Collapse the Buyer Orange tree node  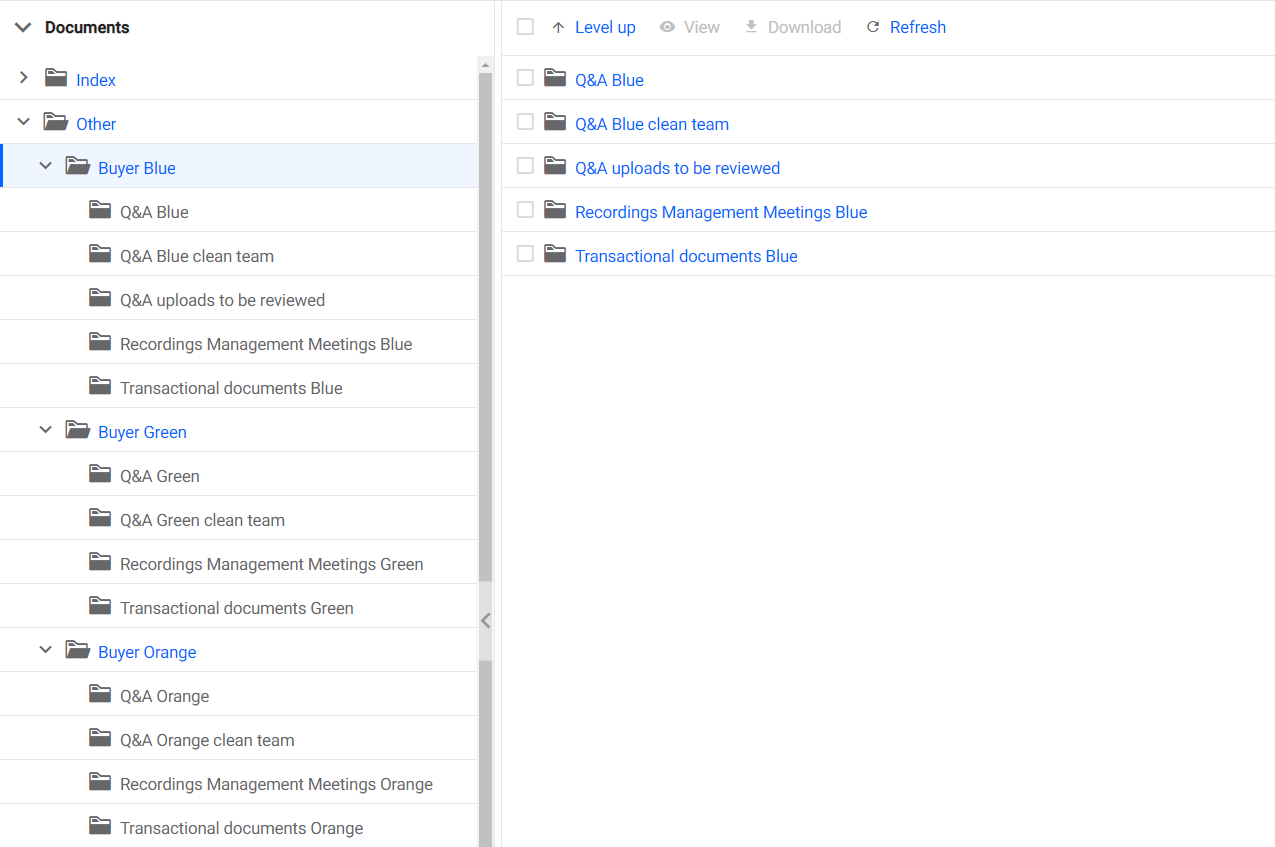pos(45,650)
